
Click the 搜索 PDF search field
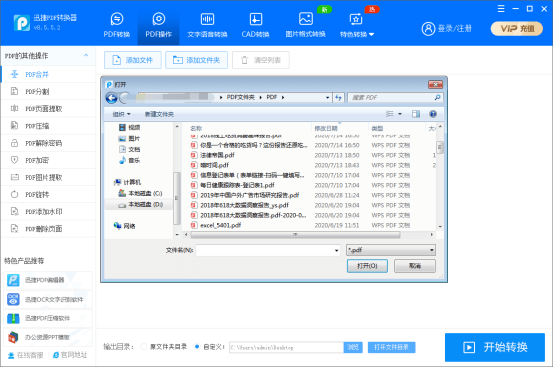coord(395,97)
